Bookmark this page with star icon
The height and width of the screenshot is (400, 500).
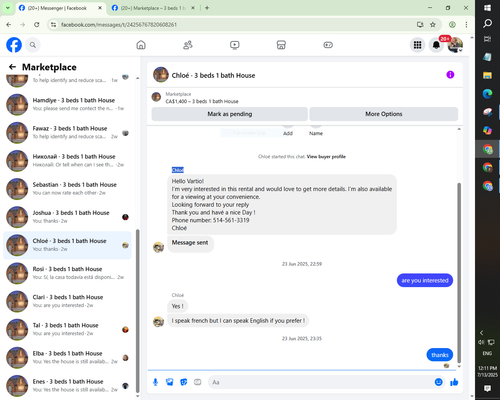coord(433,24)
